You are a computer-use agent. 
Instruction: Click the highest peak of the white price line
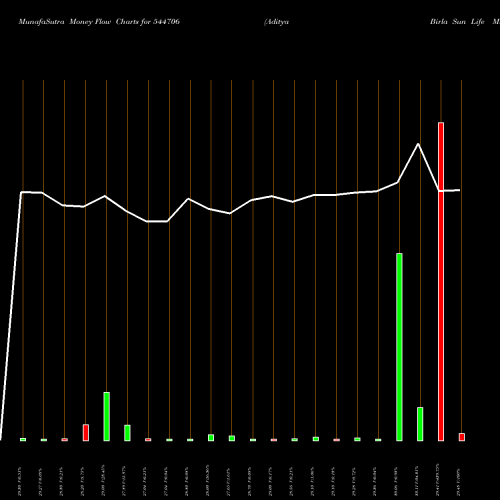pos(418,144)
